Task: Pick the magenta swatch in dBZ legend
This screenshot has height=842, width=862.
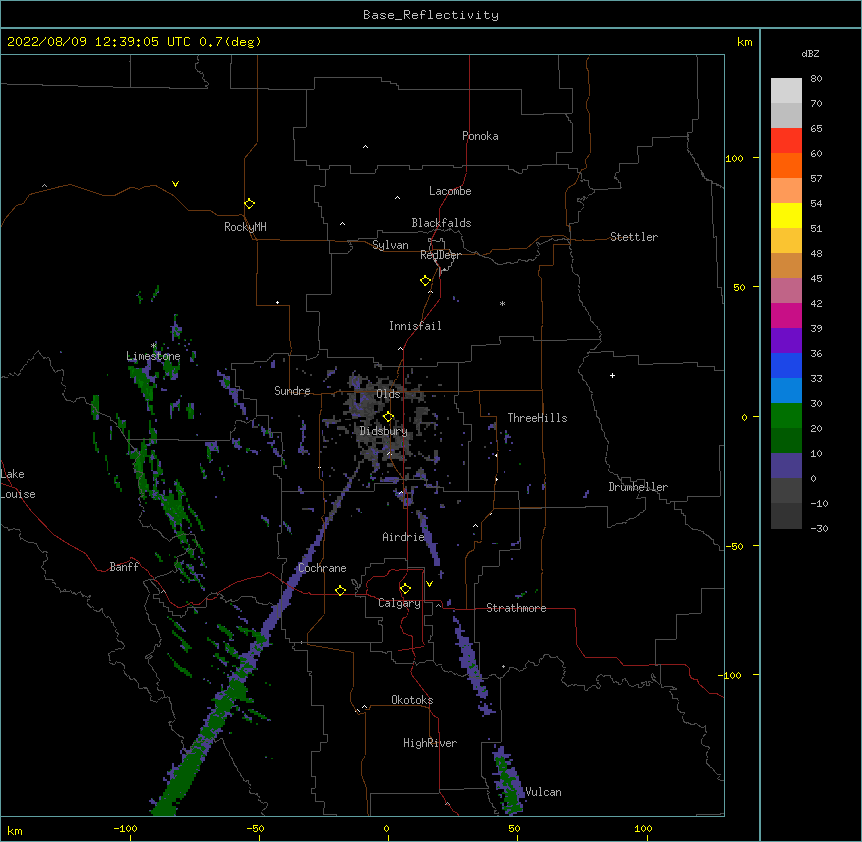Action: pyautogui.click(x=786, y=315)
